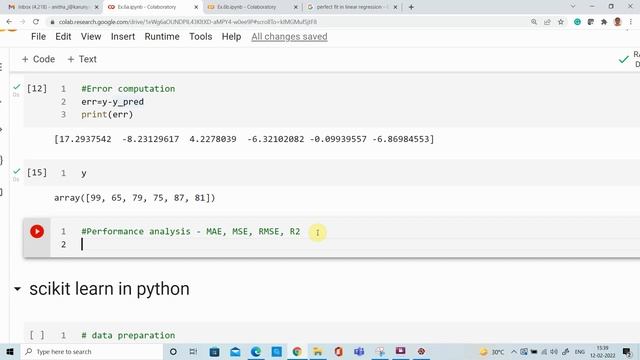Bookmark this page with the star icon

[x=561, y=22]
